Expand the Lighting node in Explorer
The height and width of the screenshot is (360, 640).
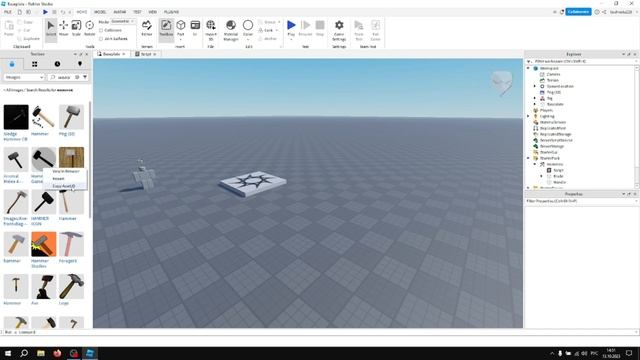coord(528,116)
